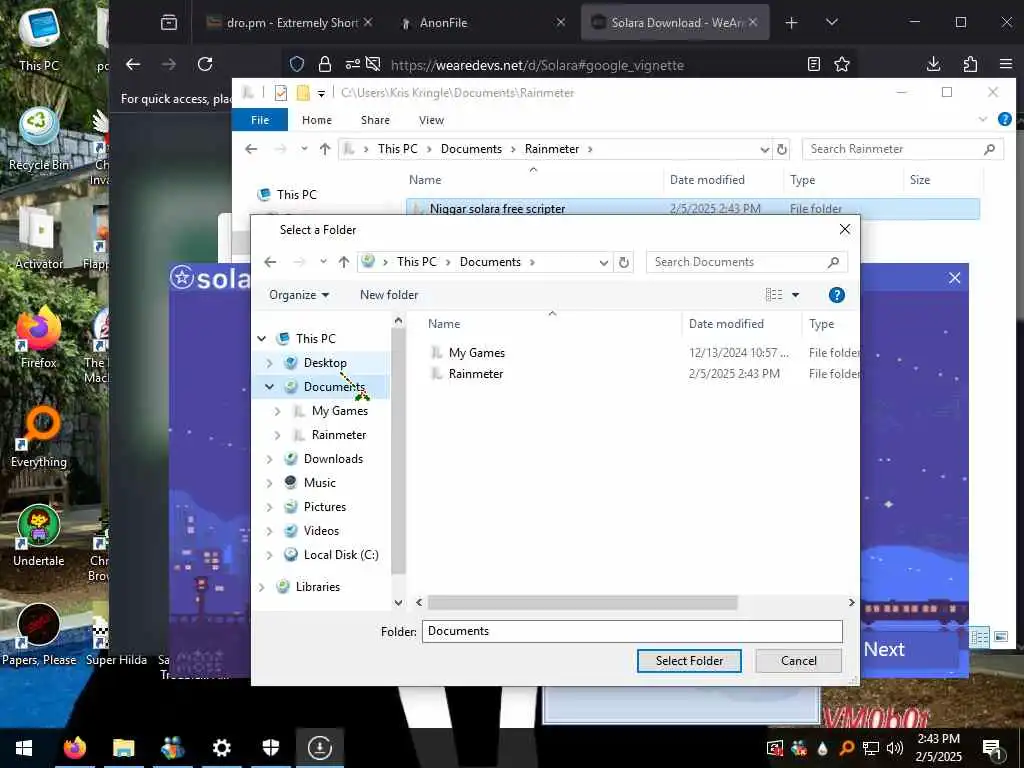Image resolution: width=1024 pixels, height=768 pixels.
Task: Open File Explorer from the taskbar
Action: 123,748
